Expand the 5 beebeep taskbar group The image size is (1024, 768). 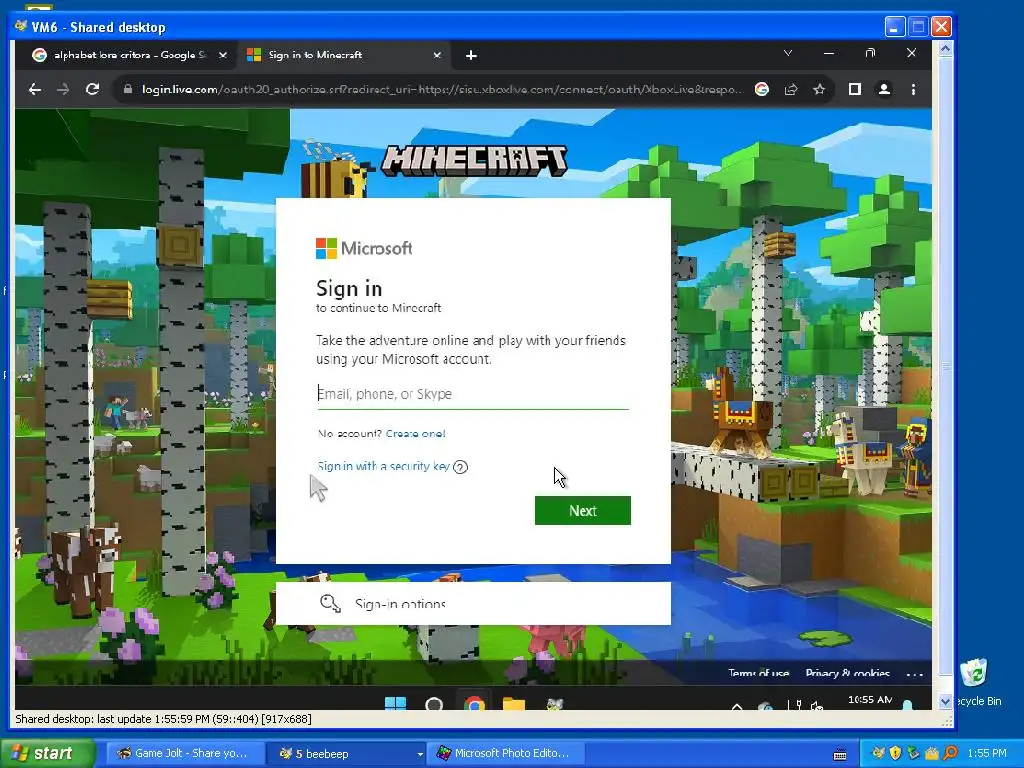[348, 754]
